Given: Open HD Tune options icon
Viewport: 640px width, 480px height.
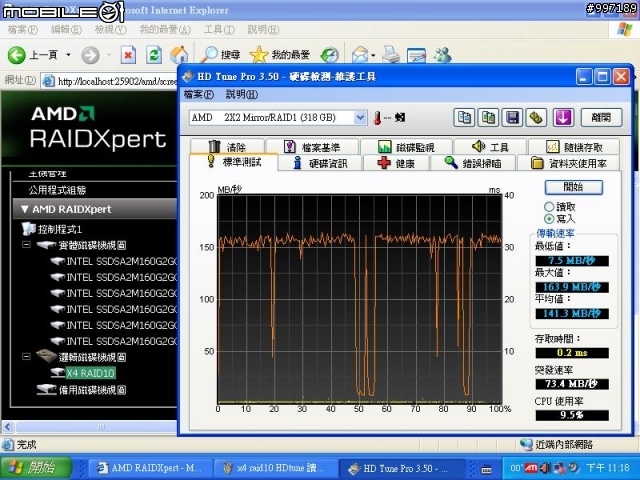Looking at the screenshot, I should click(536, 118).
